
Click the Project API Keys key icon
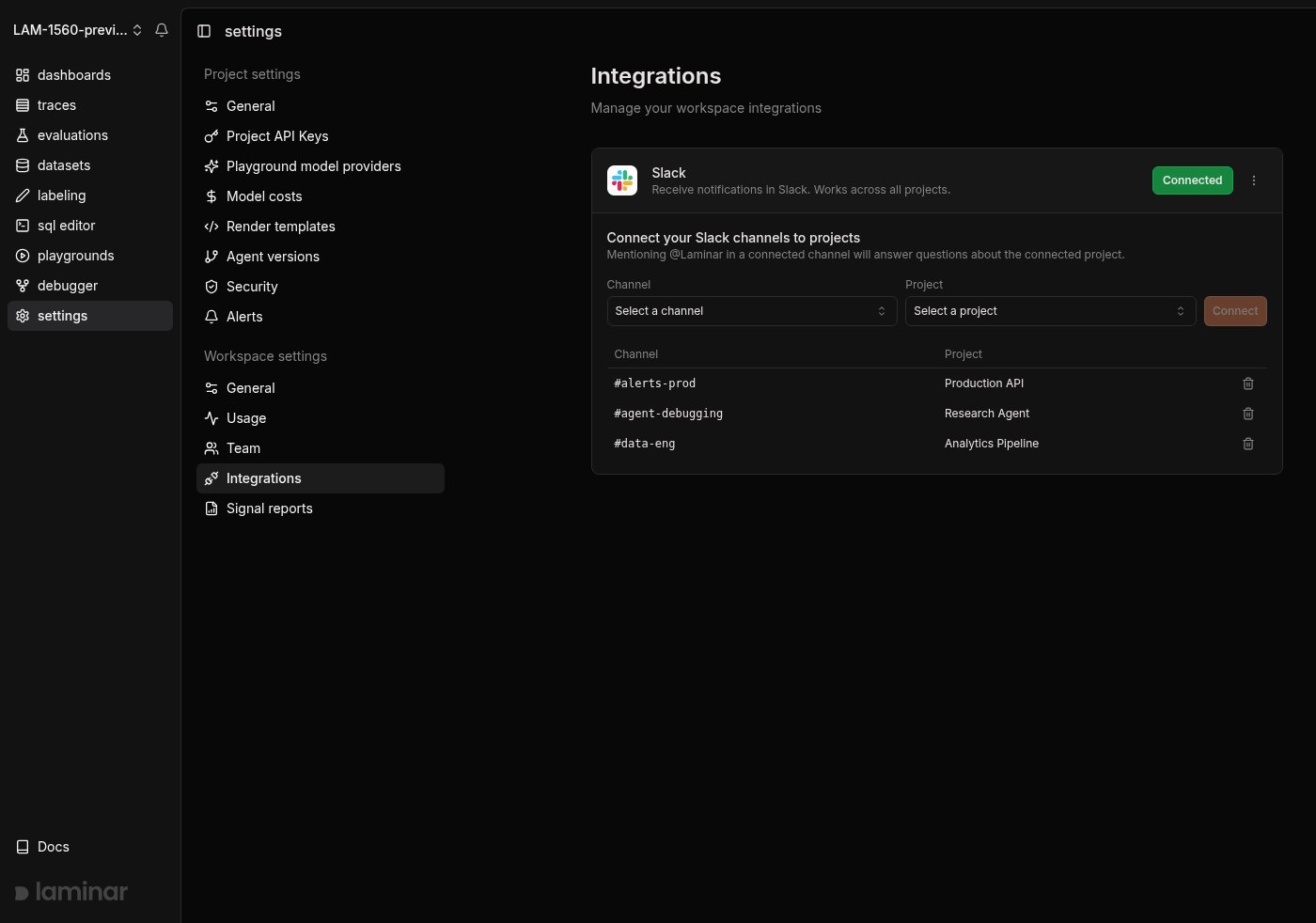pyautogui.click(x=211, y=136)
